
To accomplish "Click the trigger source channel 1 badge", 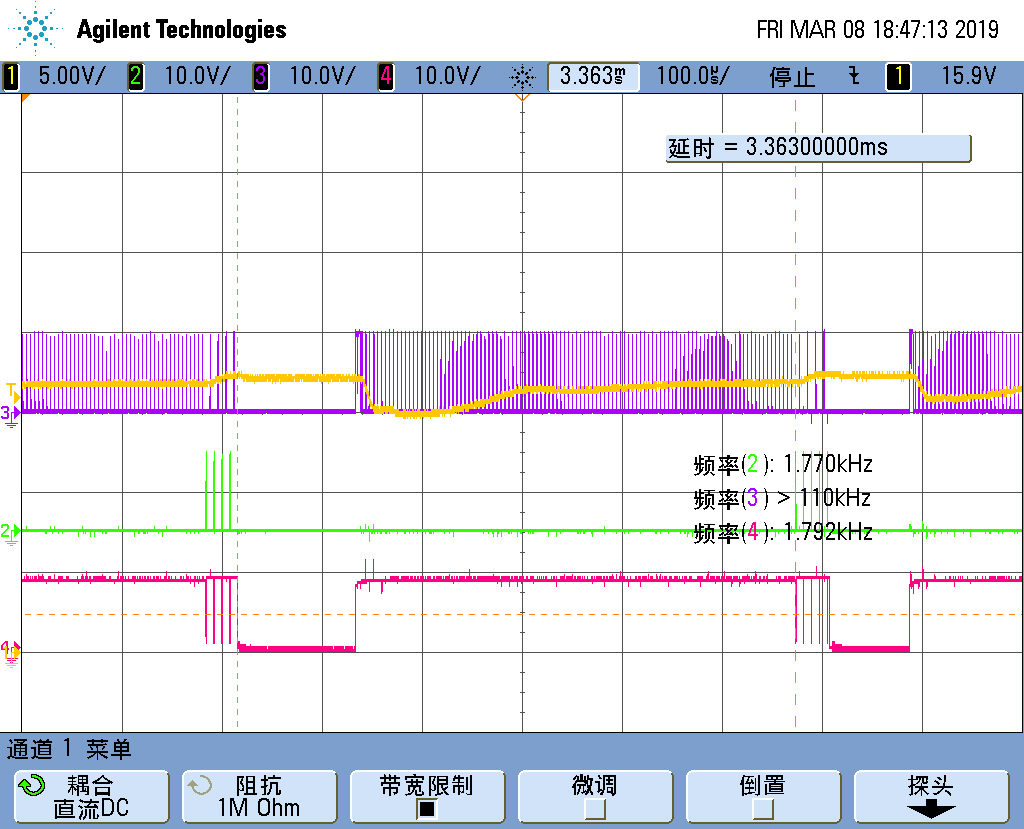I will tap(898, 76).
